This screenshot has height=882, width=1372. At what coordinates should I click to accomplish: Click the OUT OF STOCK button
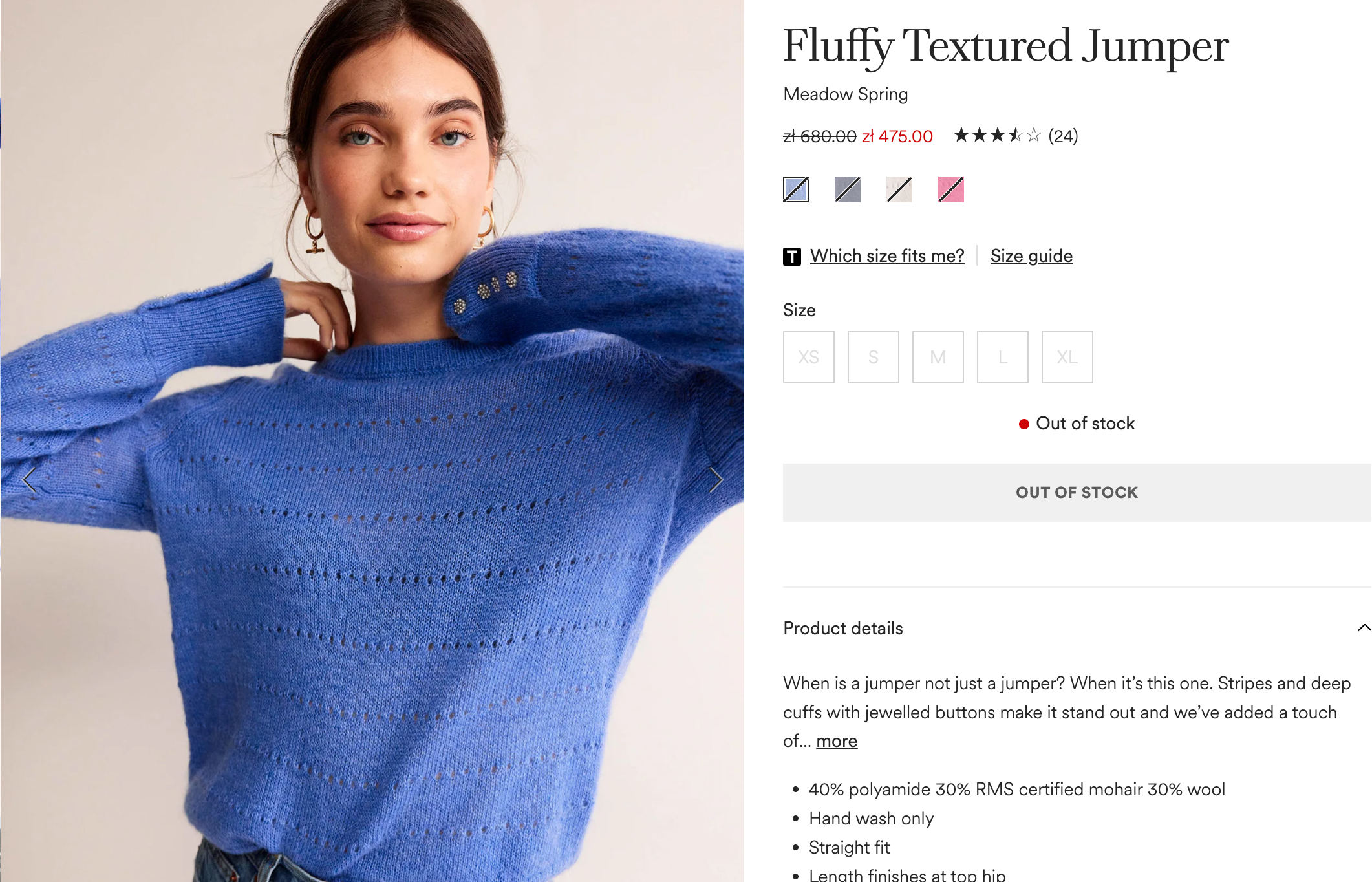[1077, 493]
